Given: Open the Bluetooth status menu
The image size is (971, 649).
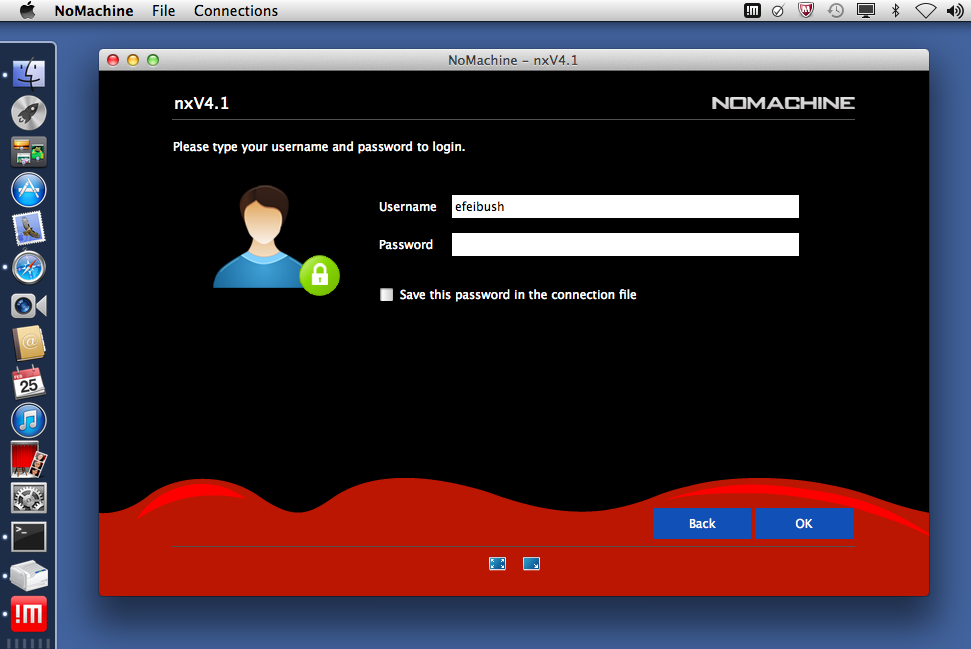Looking at the screenshot, I should 895,11.
